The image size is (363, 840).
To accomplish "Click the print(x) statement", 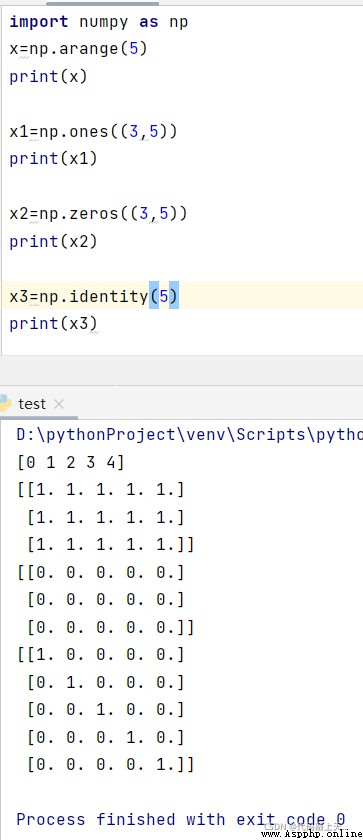I will 48,77.
